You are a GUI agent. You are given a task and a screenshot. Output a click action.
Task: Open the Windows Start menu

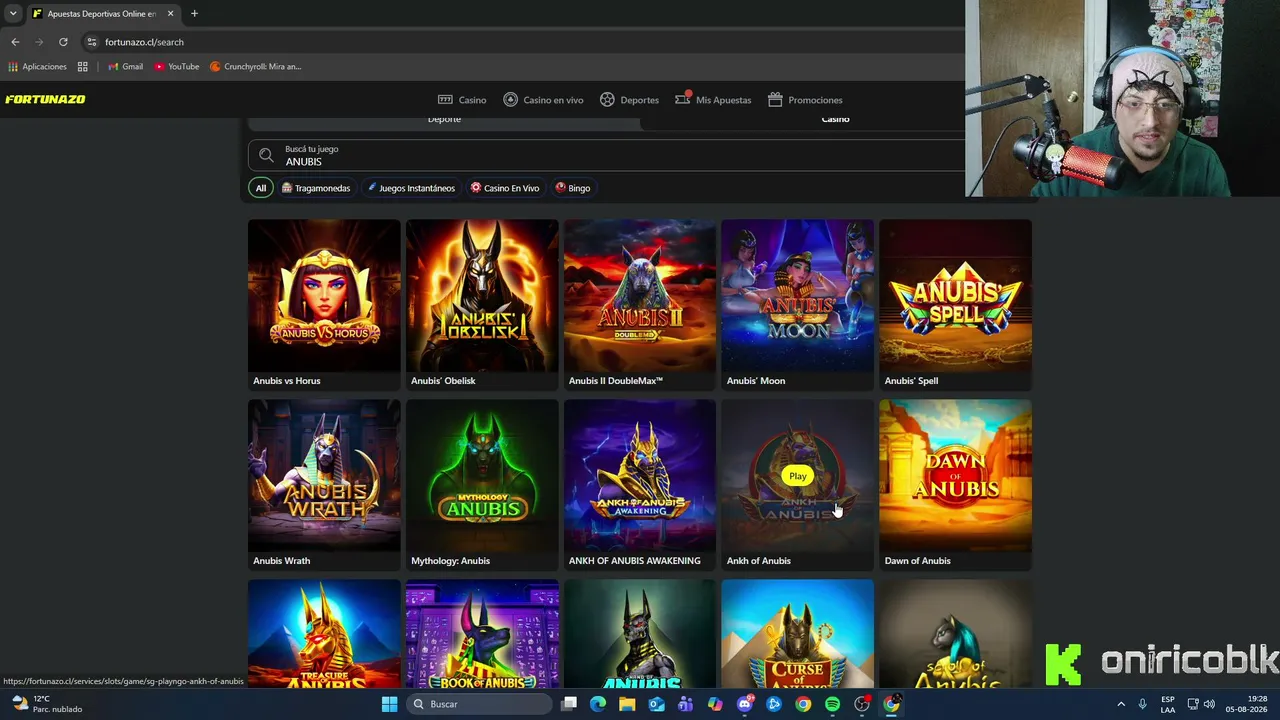[x=390, y=704]
